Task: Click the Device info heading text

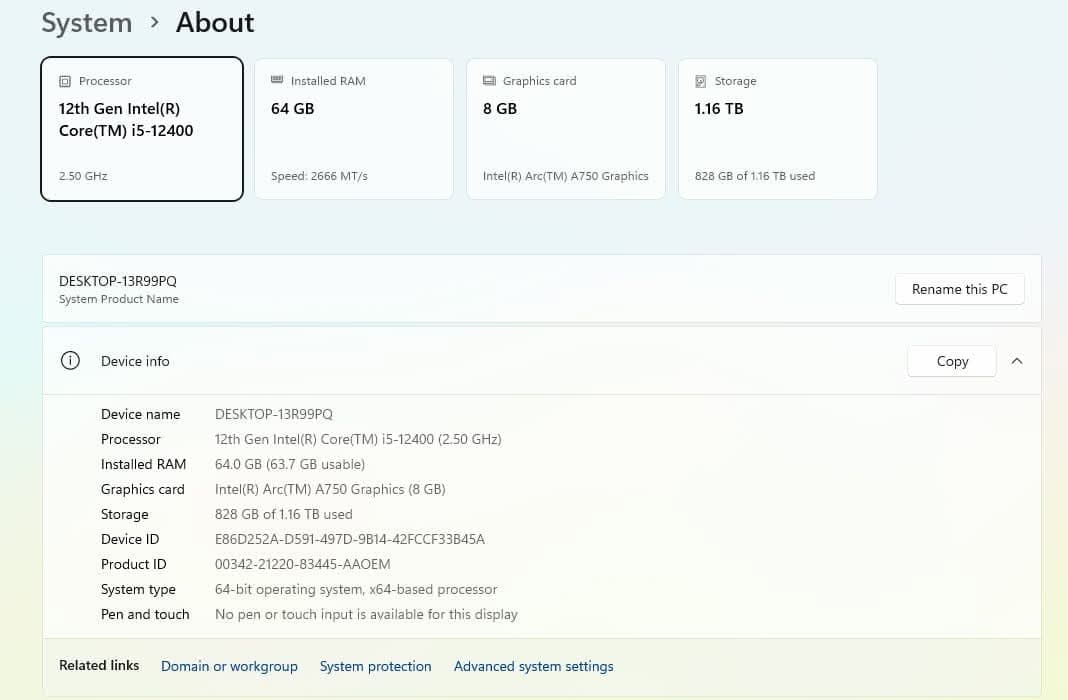Action: (135, 361)
